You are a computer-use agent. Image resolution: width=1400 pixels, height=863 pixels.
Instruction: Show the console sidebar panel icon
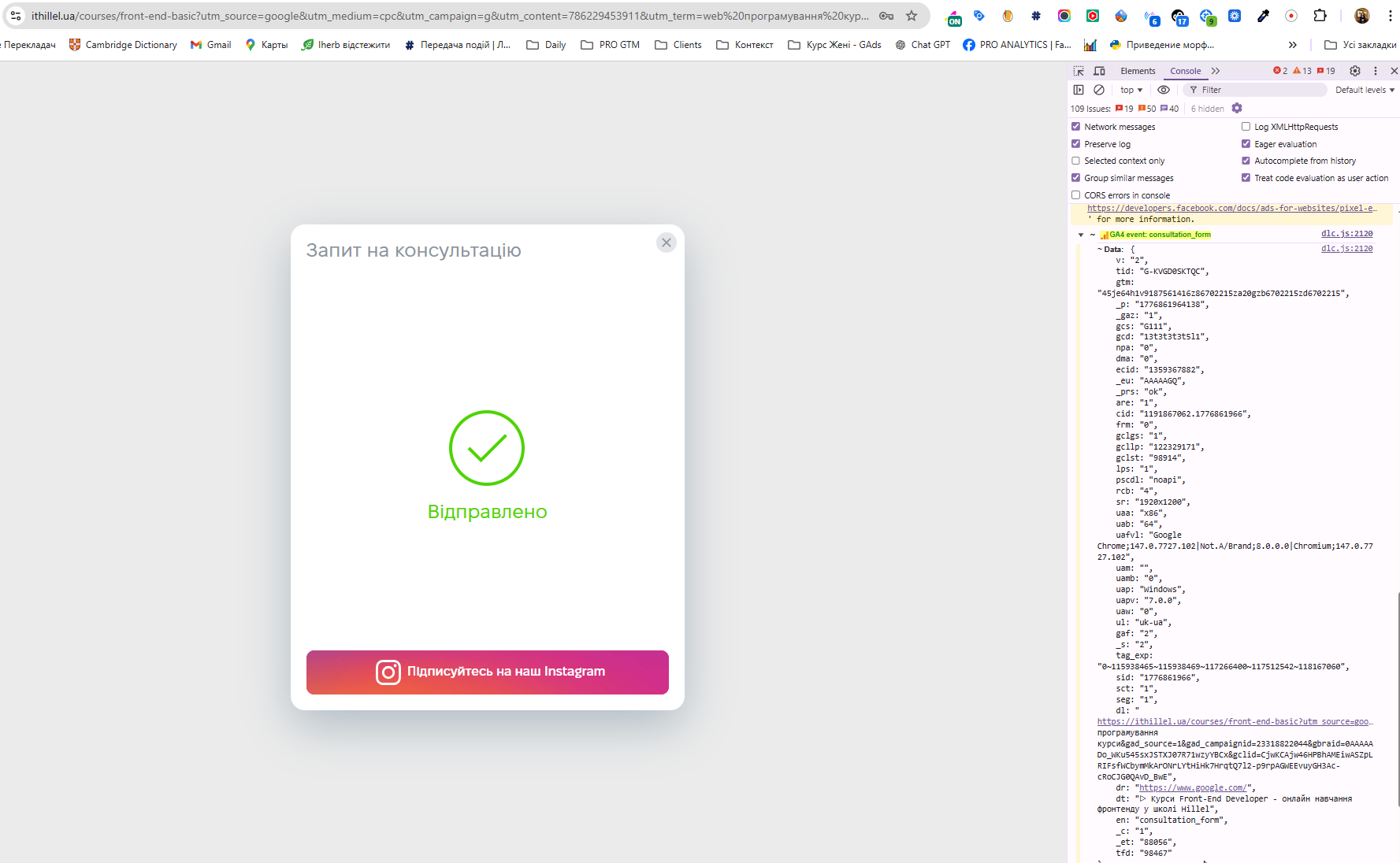click(1079, 90)
